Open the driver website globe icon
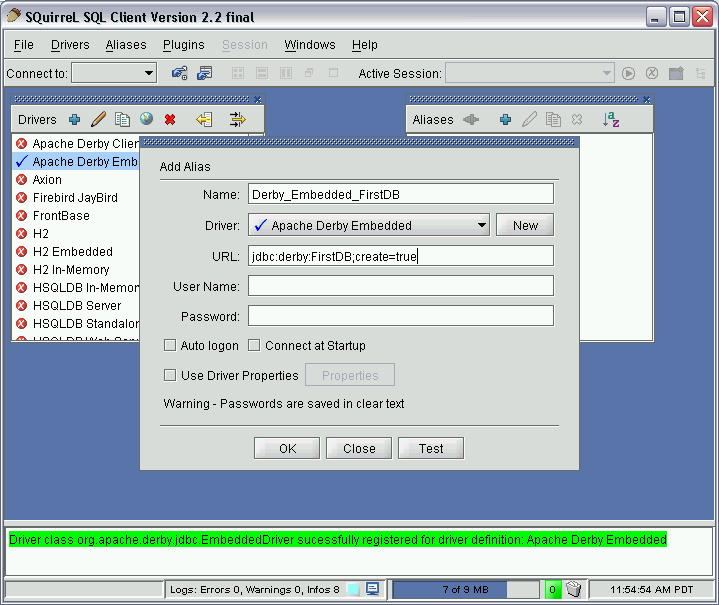Image resolution: width=719 pixels, height=605 pixels. (x=146, y=120)
